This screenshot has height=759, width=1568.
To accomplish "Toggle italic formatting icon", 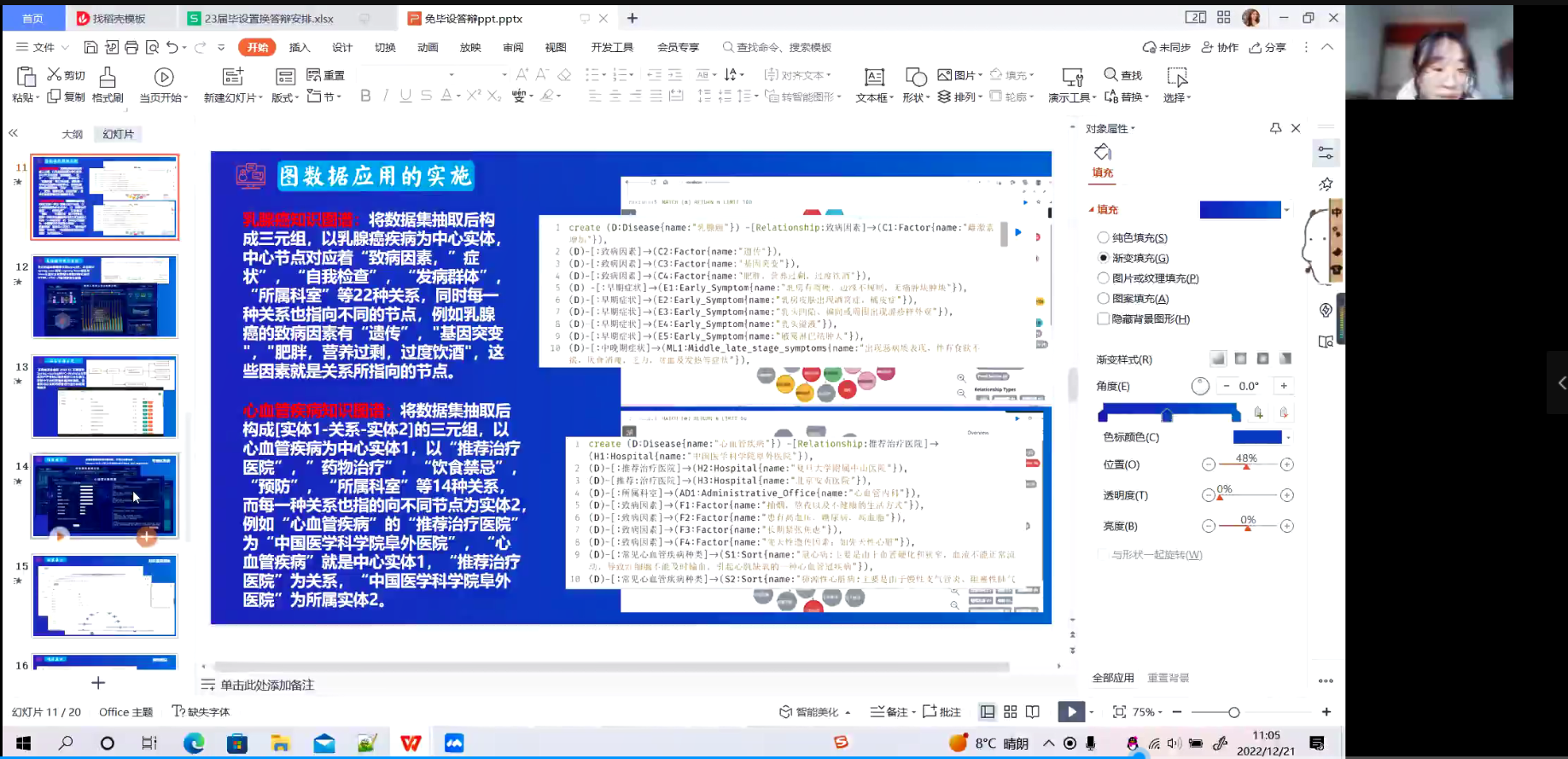I will click(x=386, y=96).
